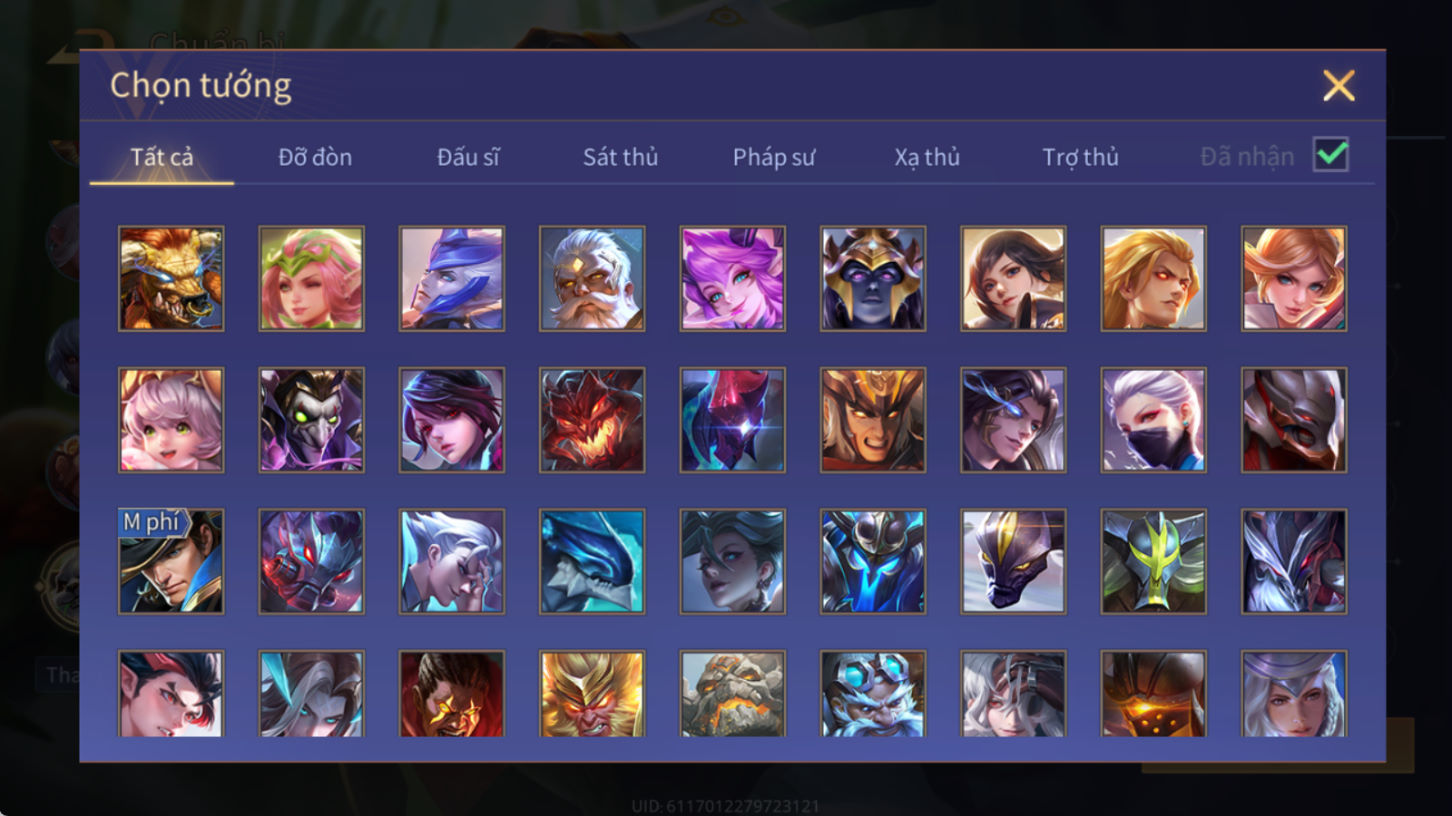Select the 'Tất cả' tab
The height and width of the screenshot is (816, 1452).
pyautogui.click(x=162, y=157)
